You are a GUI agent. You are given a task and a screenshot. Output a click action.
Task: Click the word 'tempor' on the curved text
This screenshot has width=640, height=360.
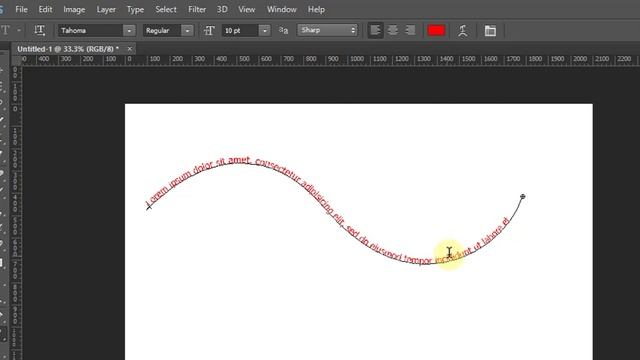(x=418, y=259)
